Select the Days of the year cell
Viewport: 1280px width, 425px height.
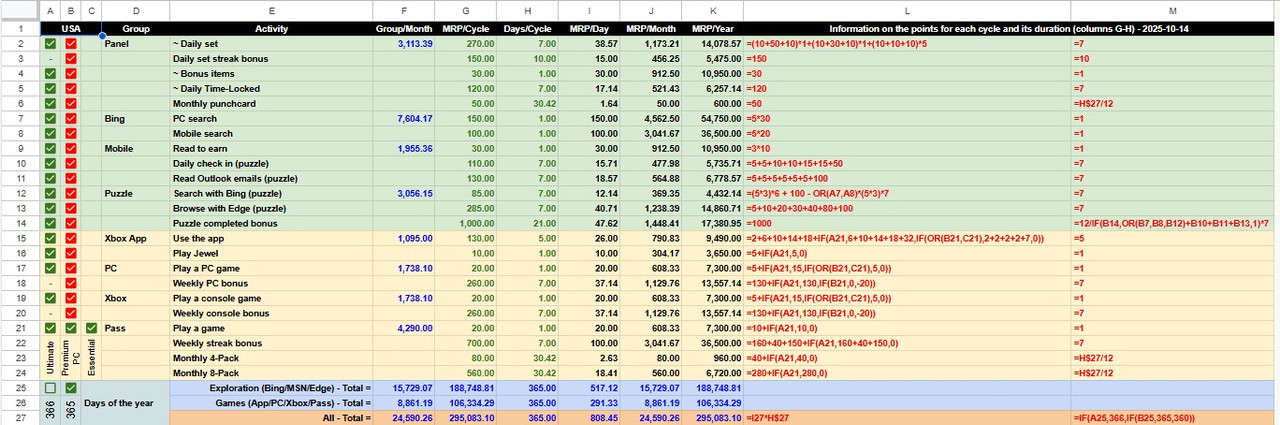tap(125, 402)
